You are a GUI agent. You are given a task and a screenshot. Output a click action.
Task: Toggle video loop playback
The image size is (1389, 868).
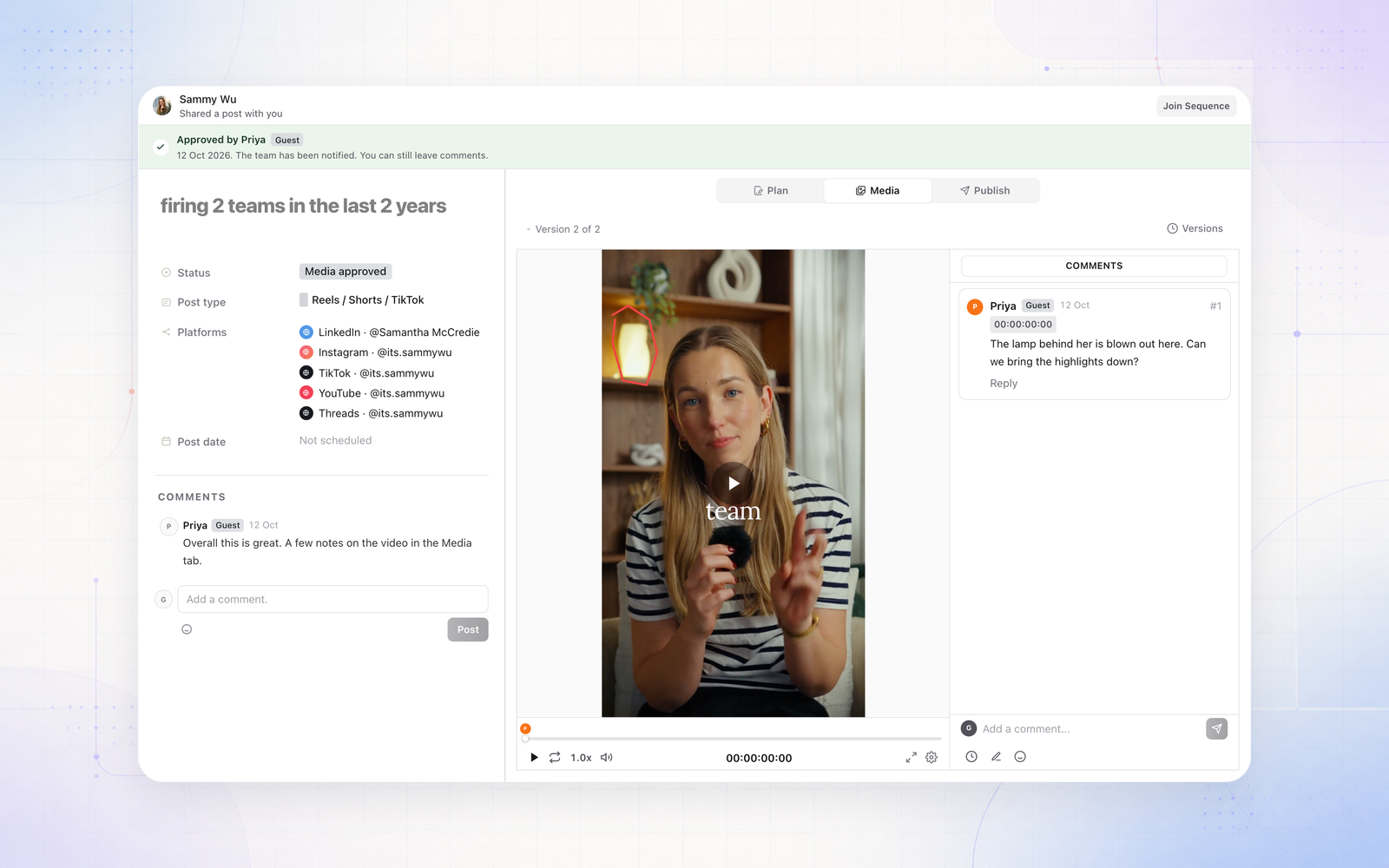tap(555, 758)
